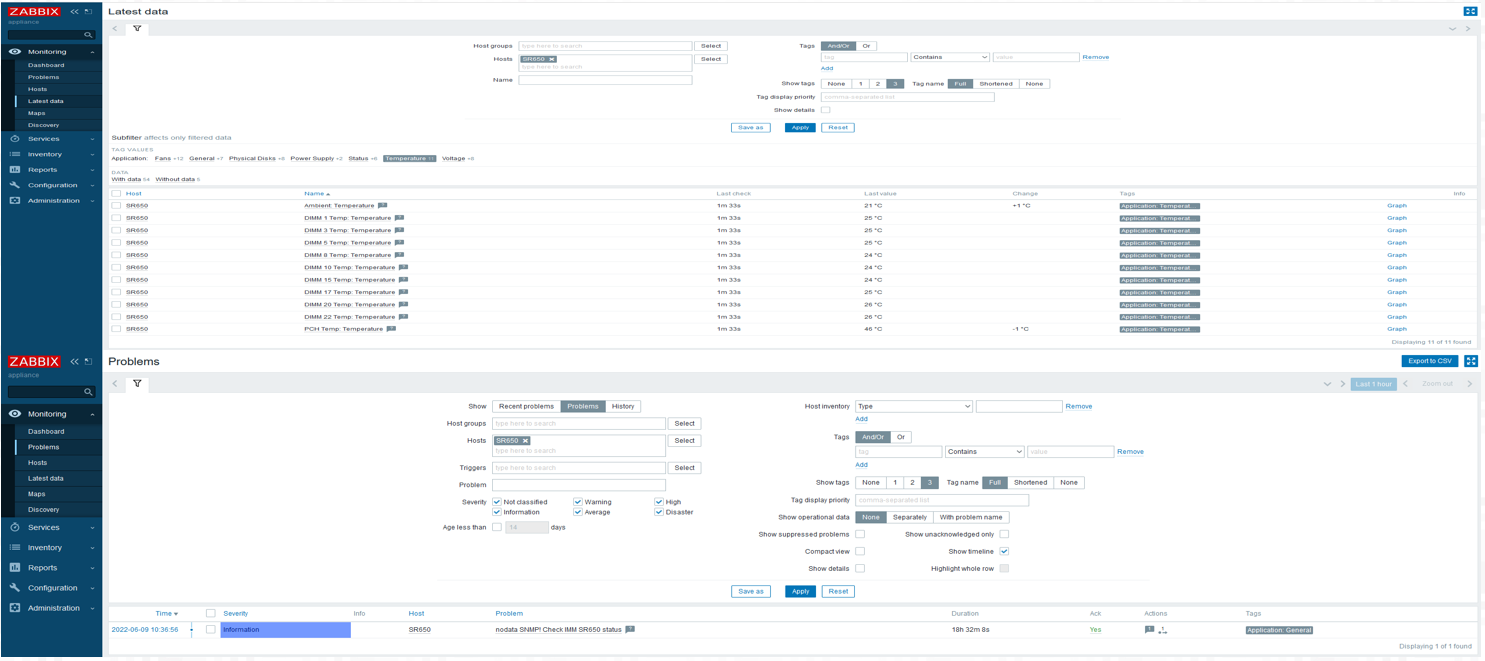Viewport: 1485px width, 661px height.
Task: Open the filter funnel tab in Latest data
Action: [x=137, y=28]
